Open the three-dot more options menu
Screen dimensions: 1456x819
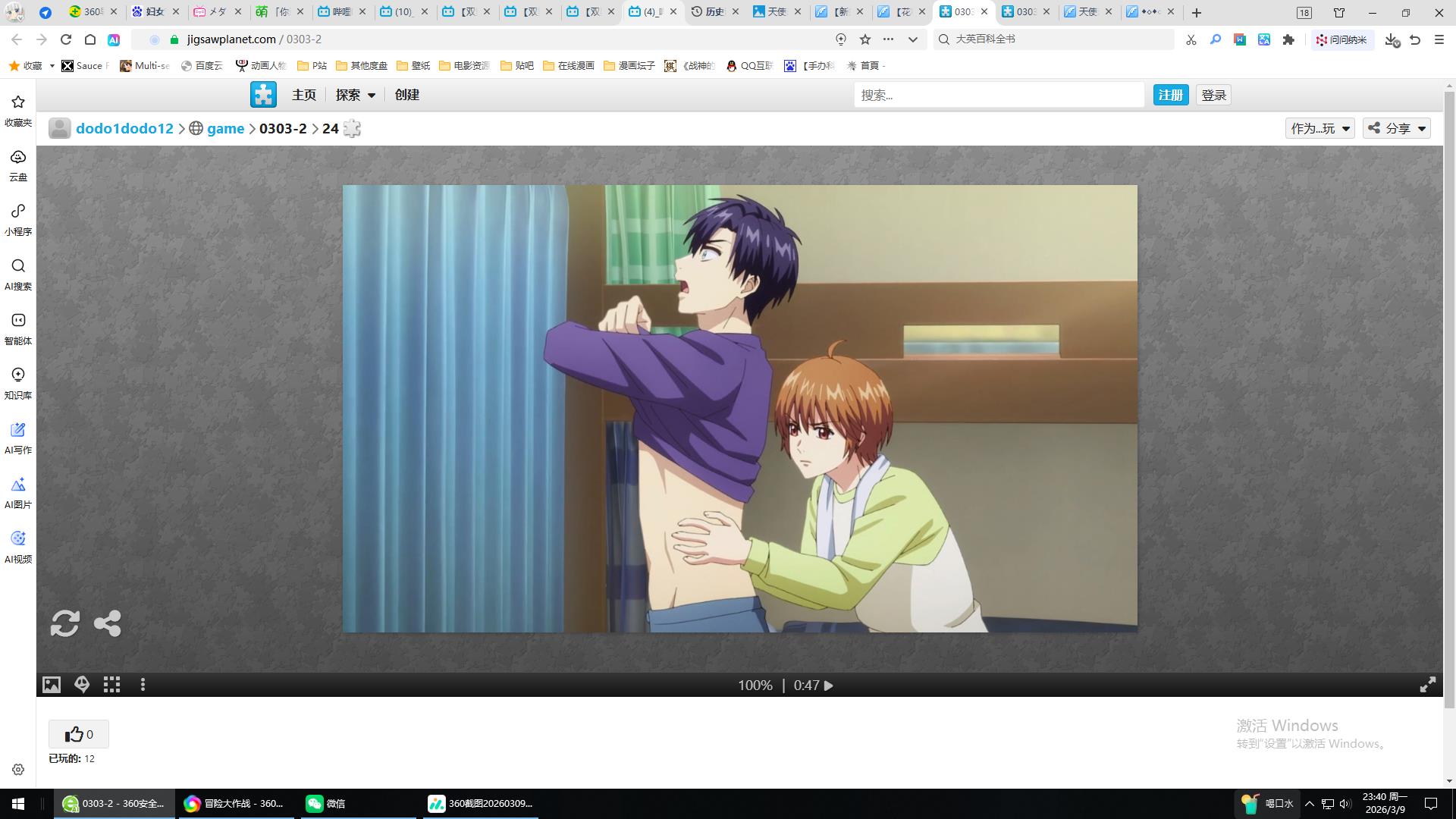pos(143,685)
